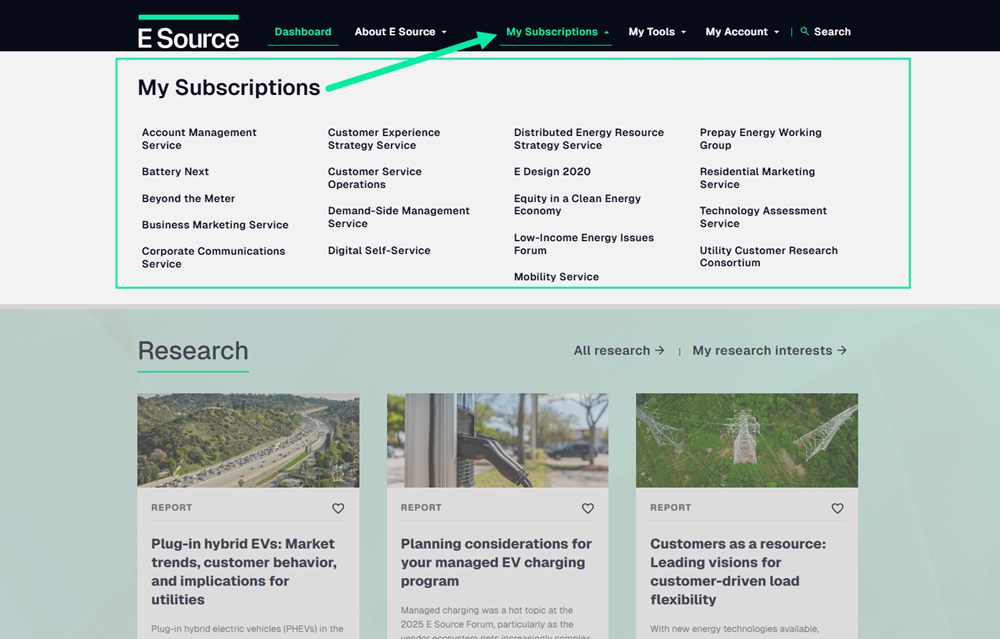Favorite the Customers as a resource report
This screenshot has width=1000, height=639.
tap(837, 508)
